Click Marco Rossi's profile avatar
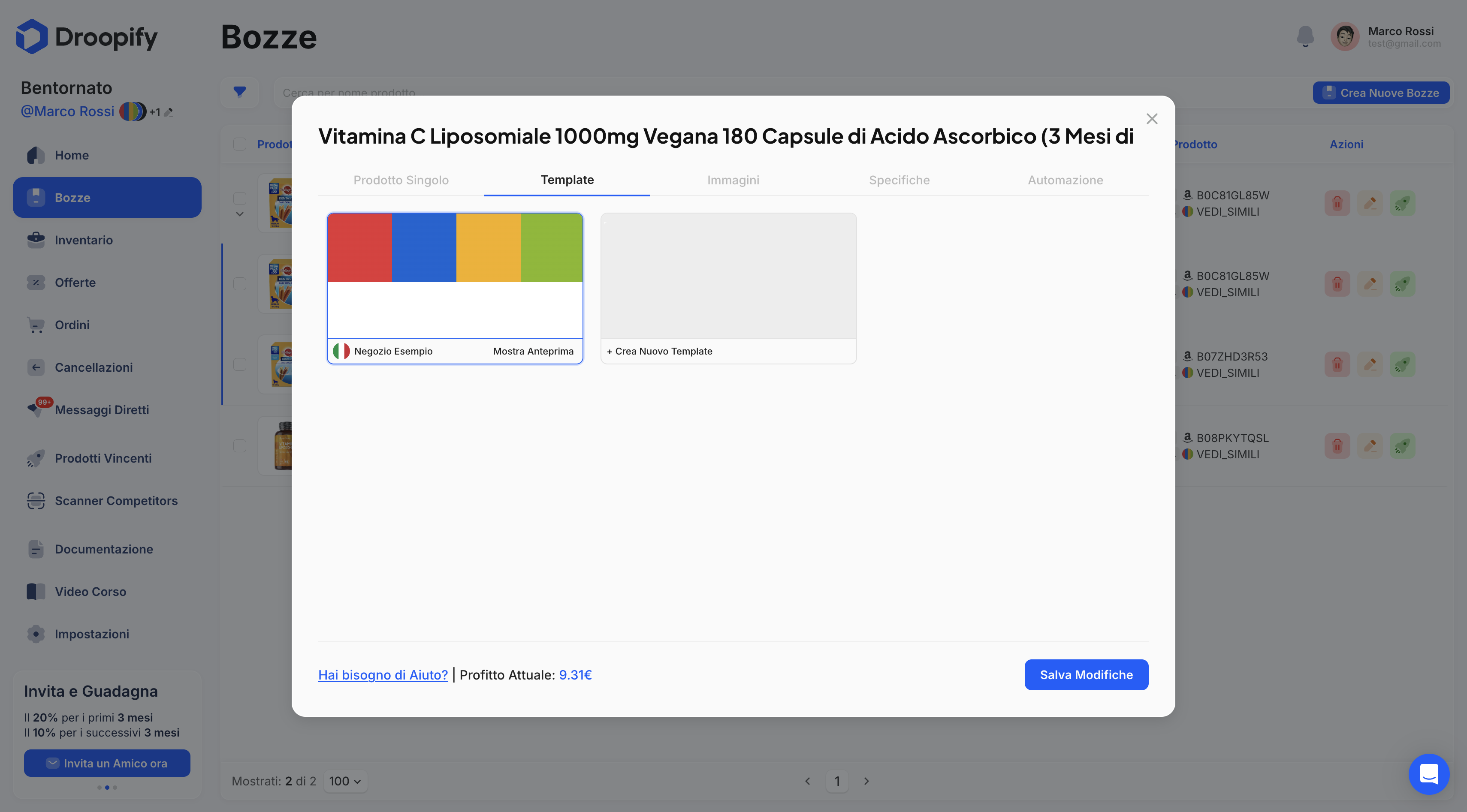Screen dimensions: 1467x812 (x=1345, y=36)
